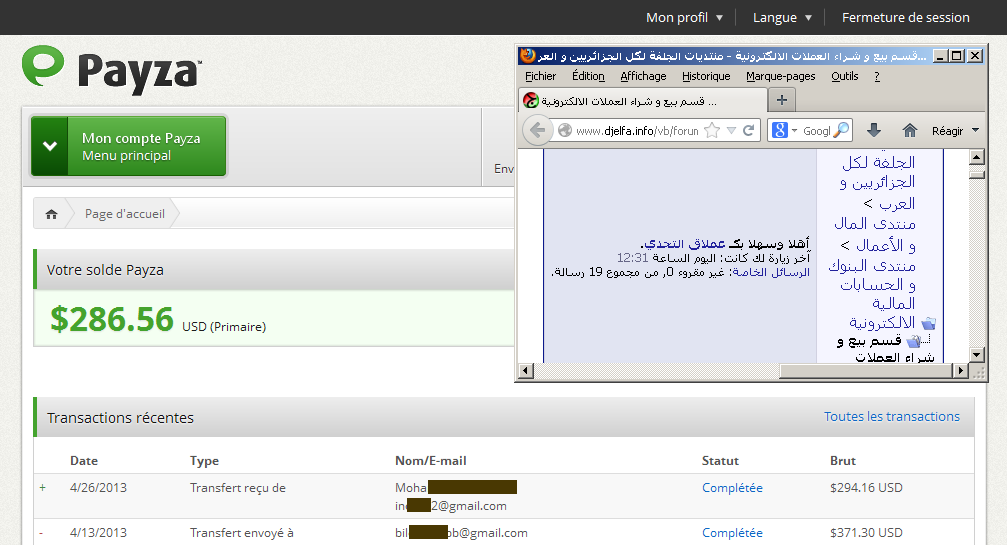1007x545 pixels.
Task: Click the site globe icon in the address bar
Action: (565, 130)
